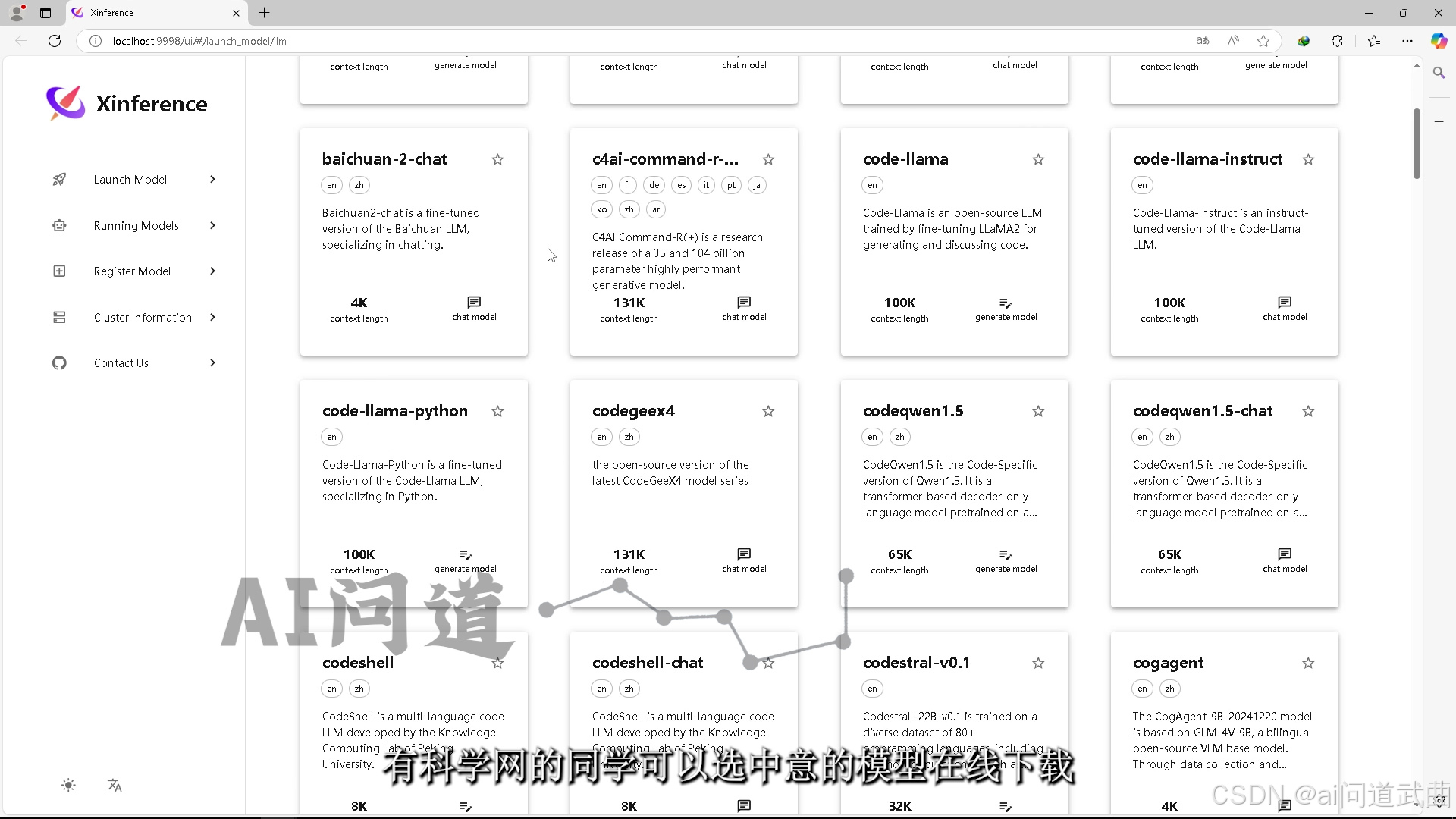Open the Running Models menu item

(x=136, y=225)
